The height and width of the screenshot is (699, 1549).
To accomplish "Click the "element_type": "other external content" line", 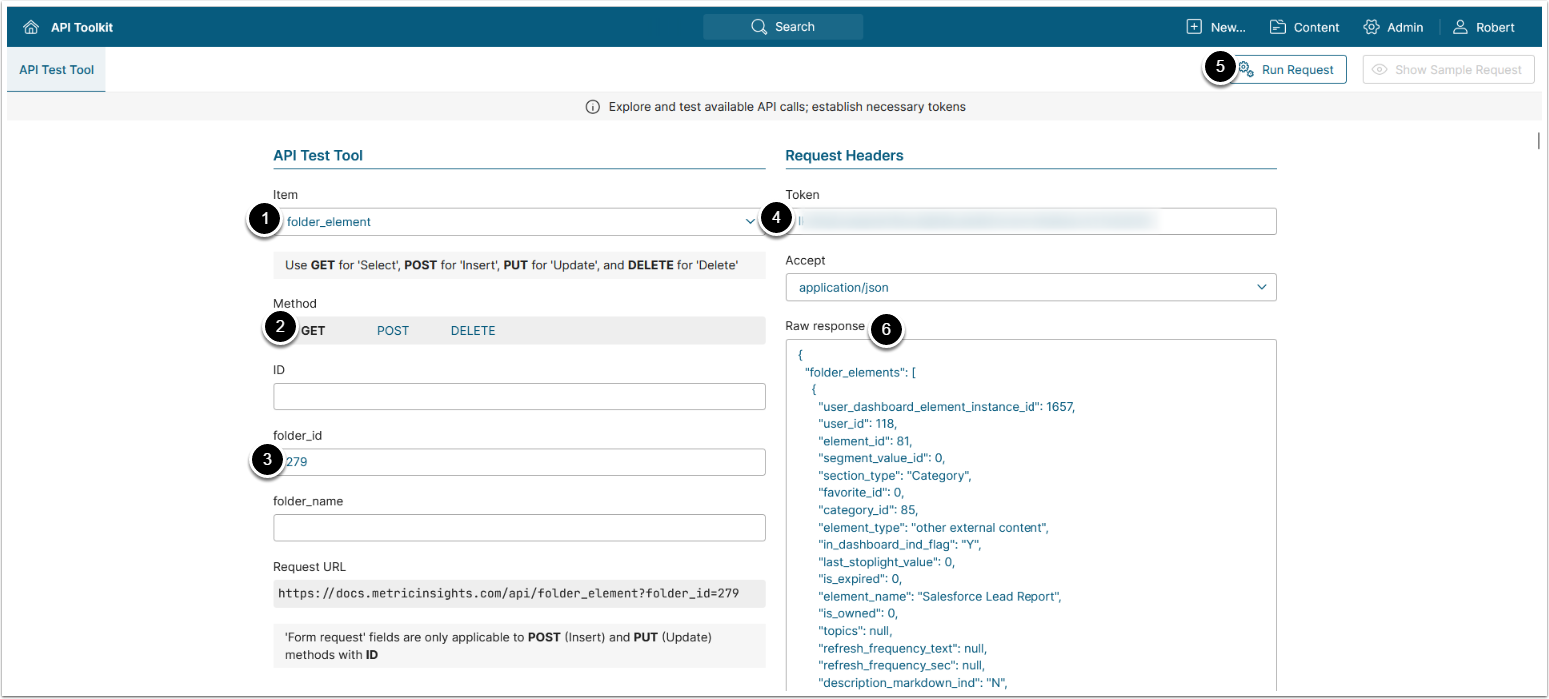I will point(933,527).
